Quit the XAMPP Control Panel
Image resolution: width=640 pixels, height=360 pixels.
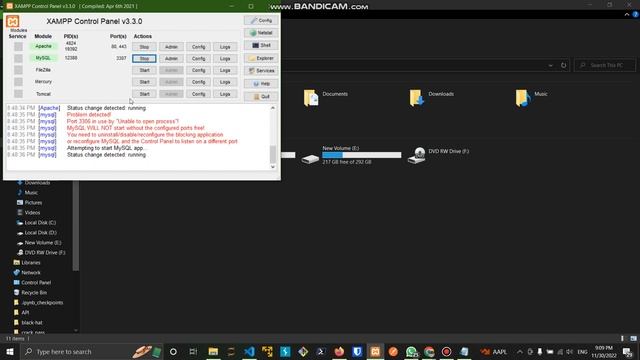point(261,96)
